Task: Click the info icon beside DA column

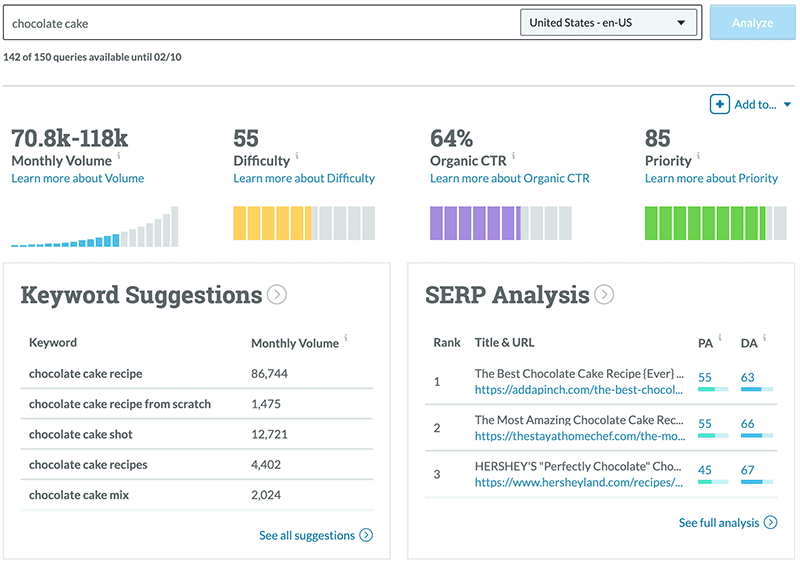Action: pos(764,337)
